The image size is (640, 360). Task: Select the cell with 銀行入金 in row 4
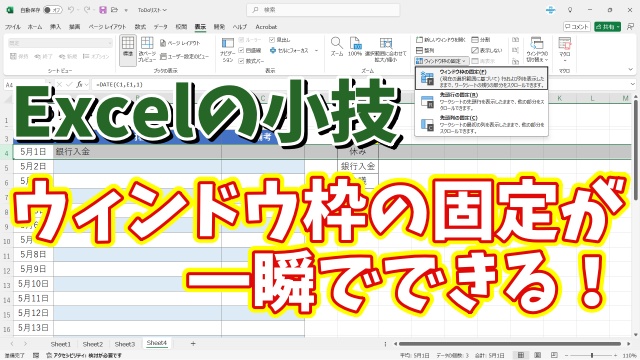click(138, 152)
